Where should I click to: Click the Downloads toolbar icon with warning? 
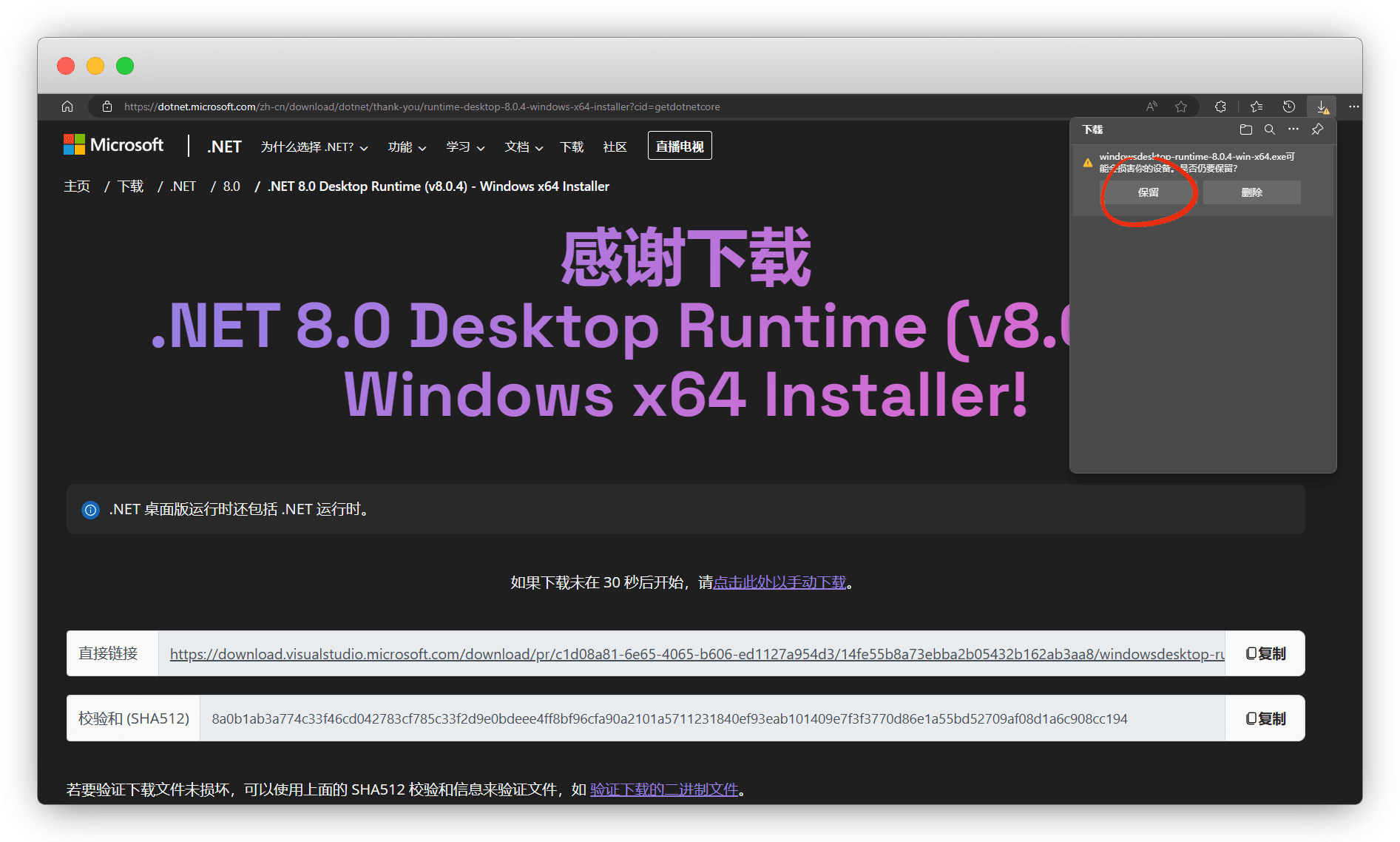(x=1322, y=107)
